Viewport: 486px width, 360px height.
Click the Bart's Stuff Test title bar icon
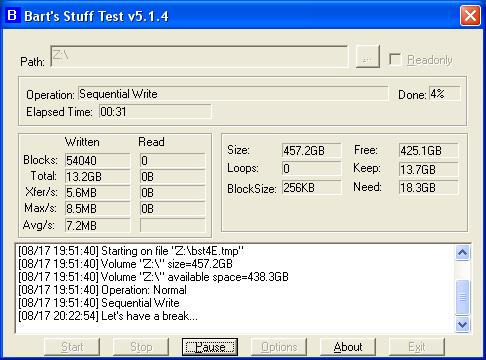tap(12, 15)
